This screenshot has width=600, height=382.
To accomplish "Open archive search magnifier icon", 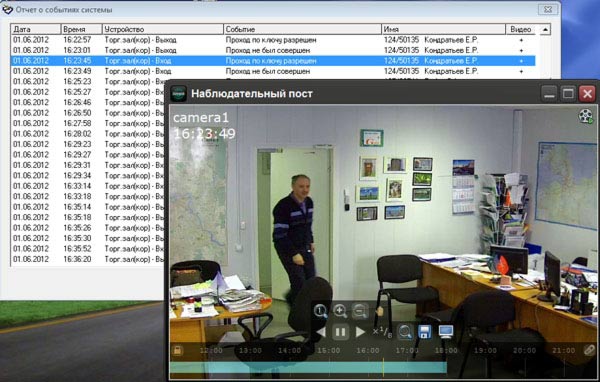I will pos(405,332).
